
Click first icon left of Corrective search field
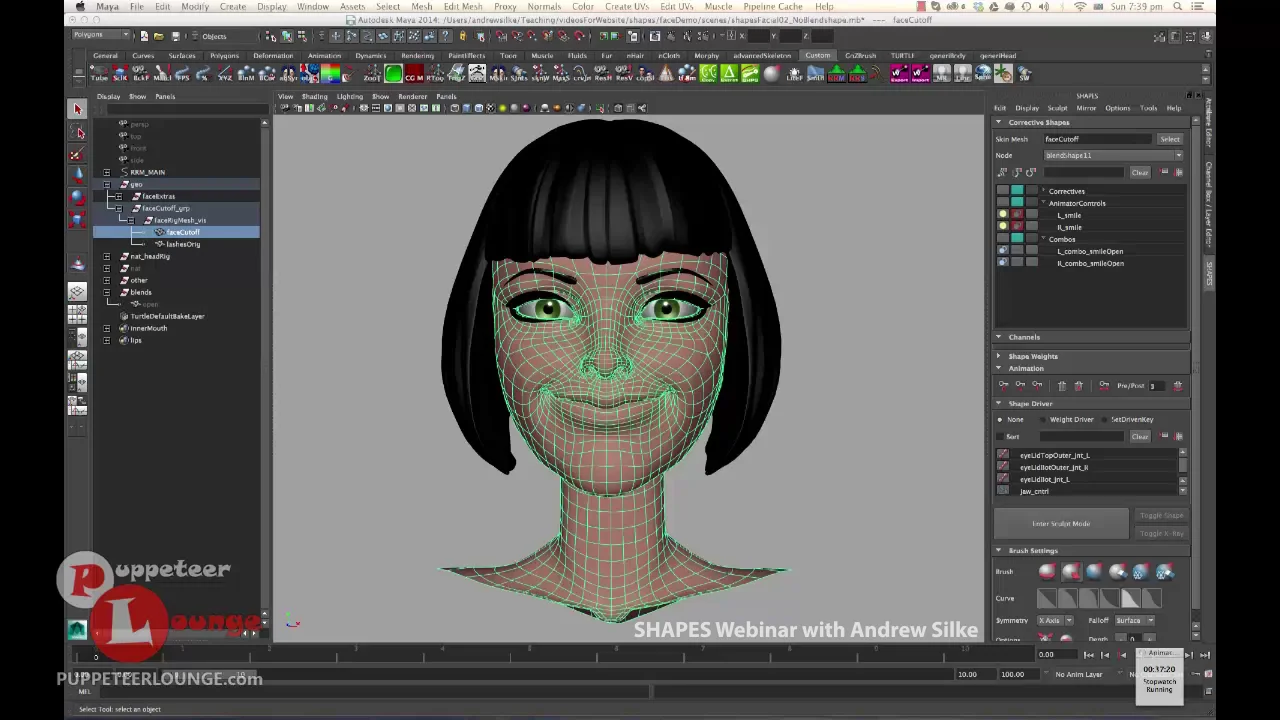pos(1003,172)
